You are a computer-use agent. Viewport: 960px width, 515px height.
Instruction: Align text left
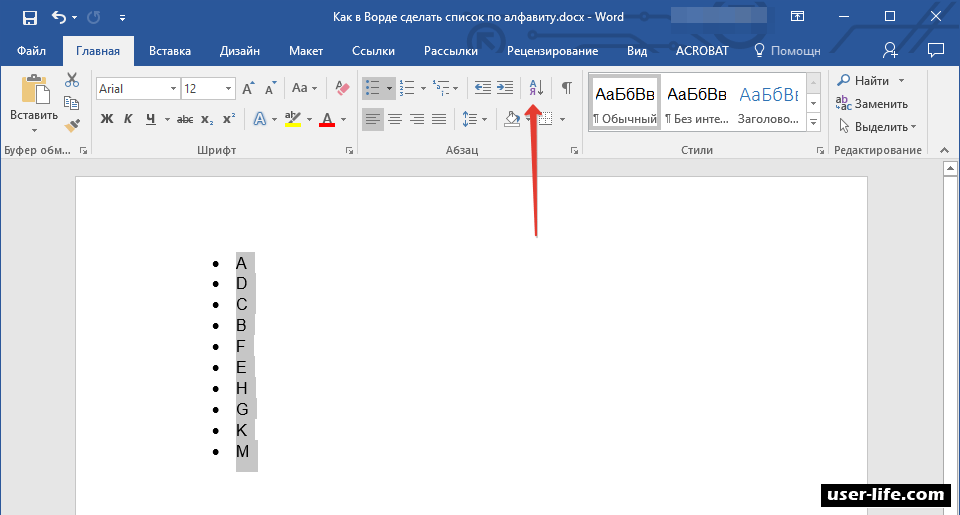tap(372, 119)
